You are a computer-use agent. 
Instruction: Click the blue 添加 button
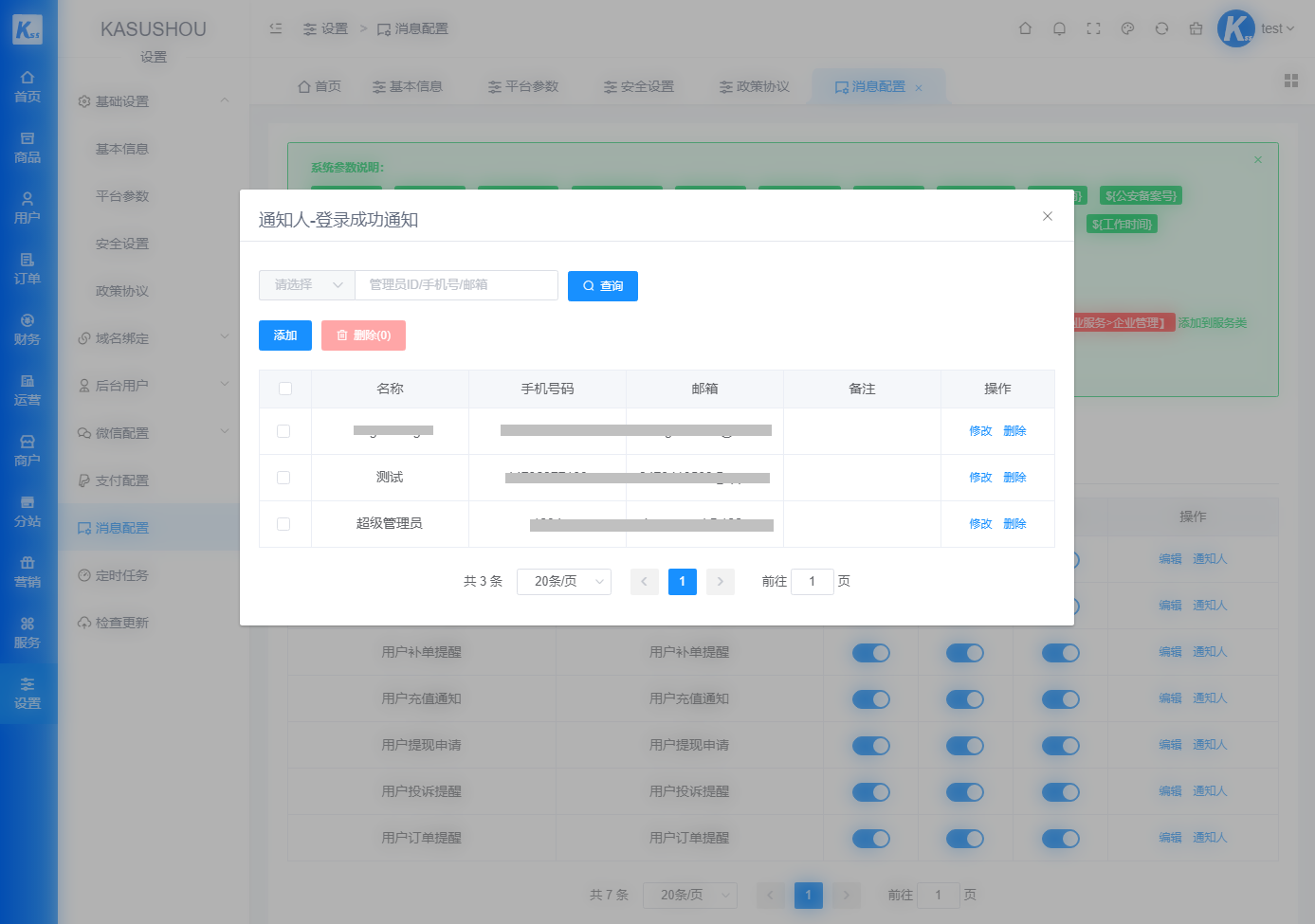(285, 335)
